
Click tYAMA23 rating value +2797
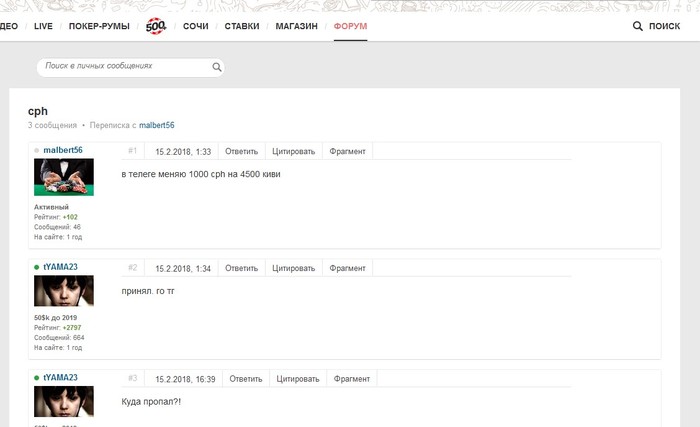[72, 327]
